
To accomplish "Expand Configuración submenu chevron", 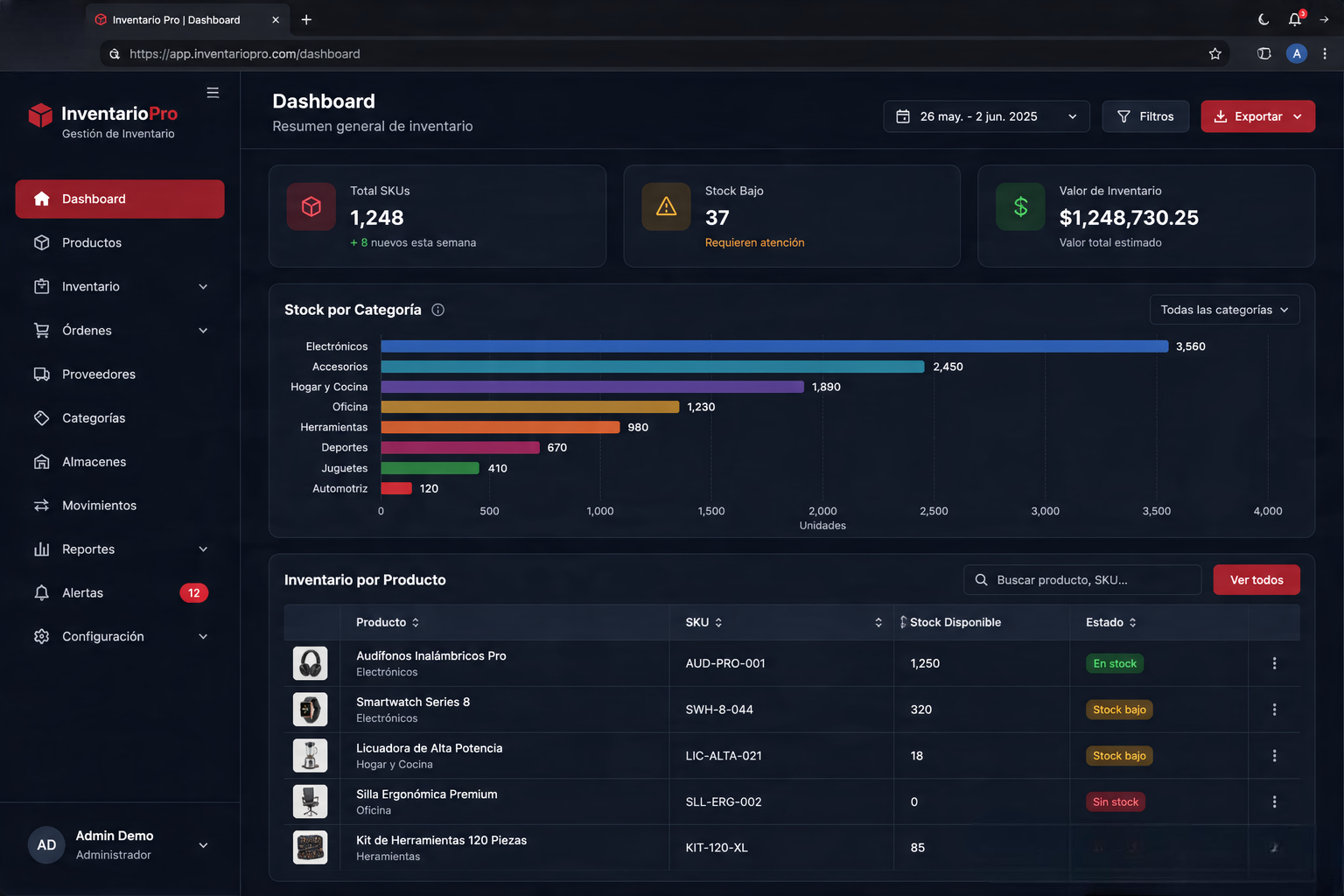I will point(203,637).
